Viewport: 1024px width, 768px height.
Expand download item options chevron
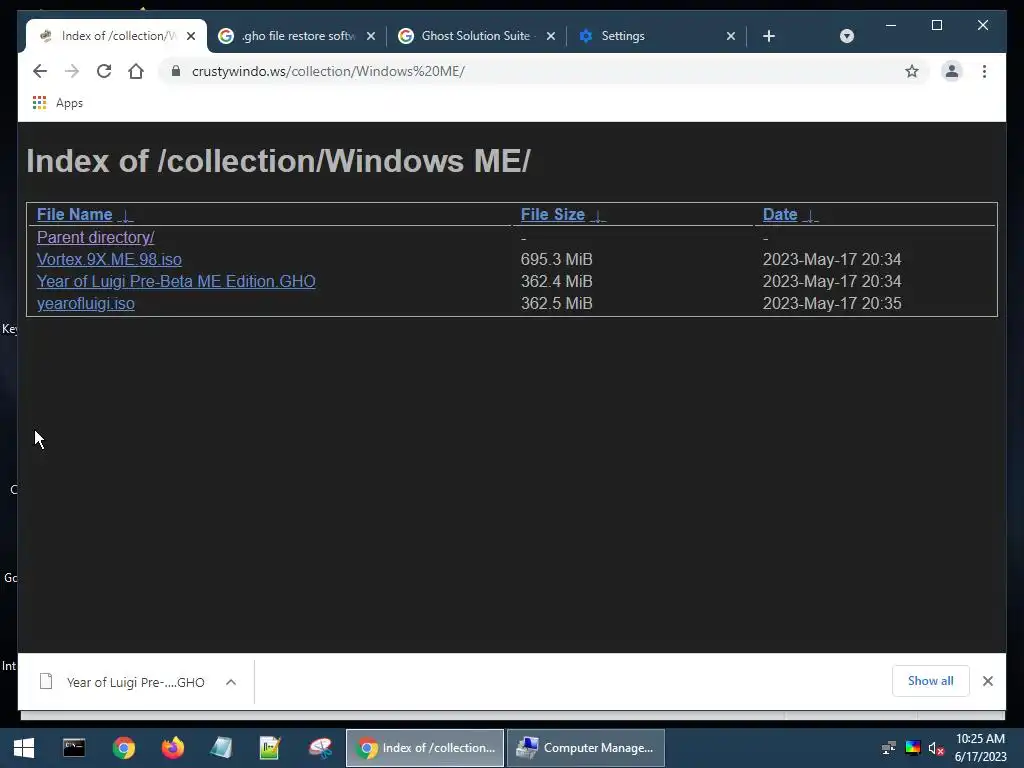(231, 682)
